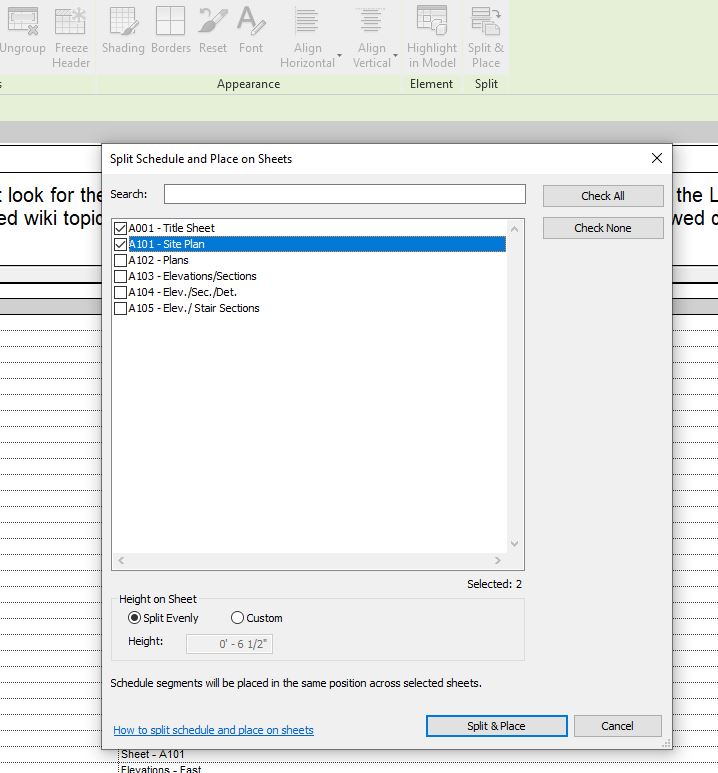Uncheck the A001 - Title Sheet checkbox

click(121, 228)
